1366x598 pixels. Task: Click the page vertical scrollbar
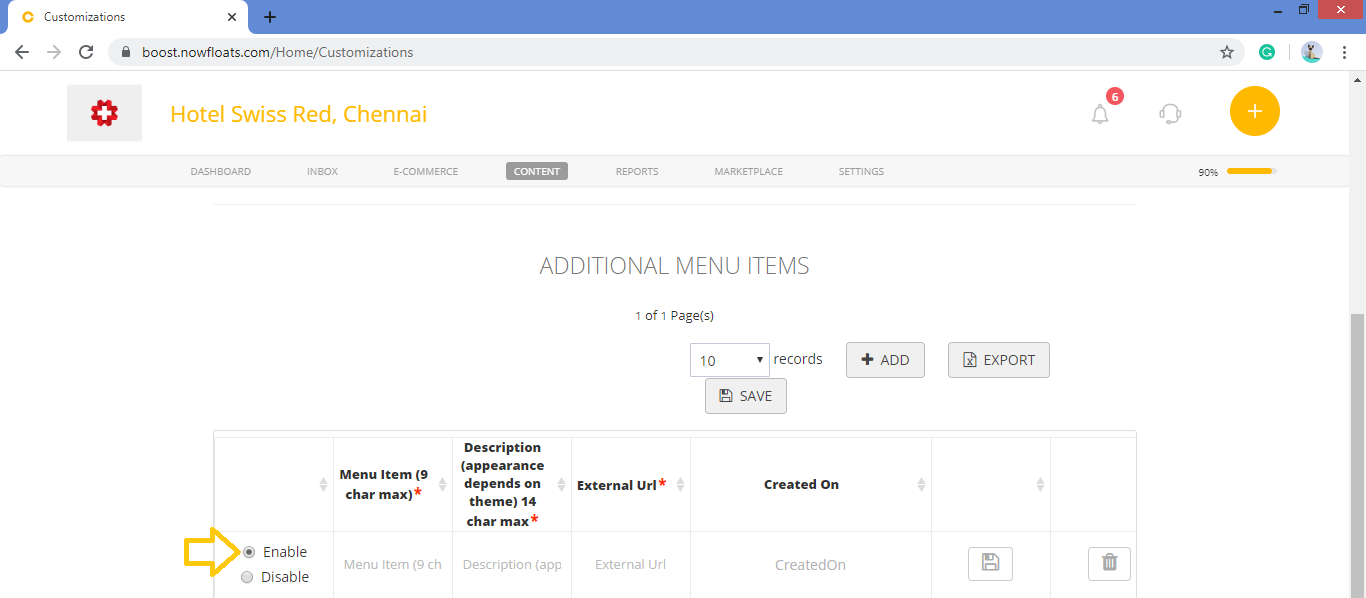coord(1357,455)
